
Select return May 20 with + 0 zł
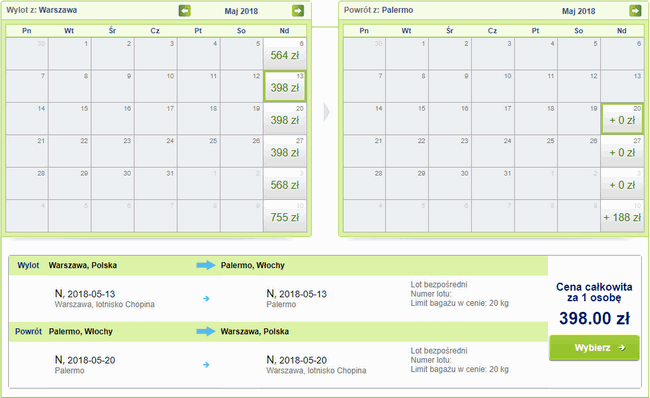622,119
